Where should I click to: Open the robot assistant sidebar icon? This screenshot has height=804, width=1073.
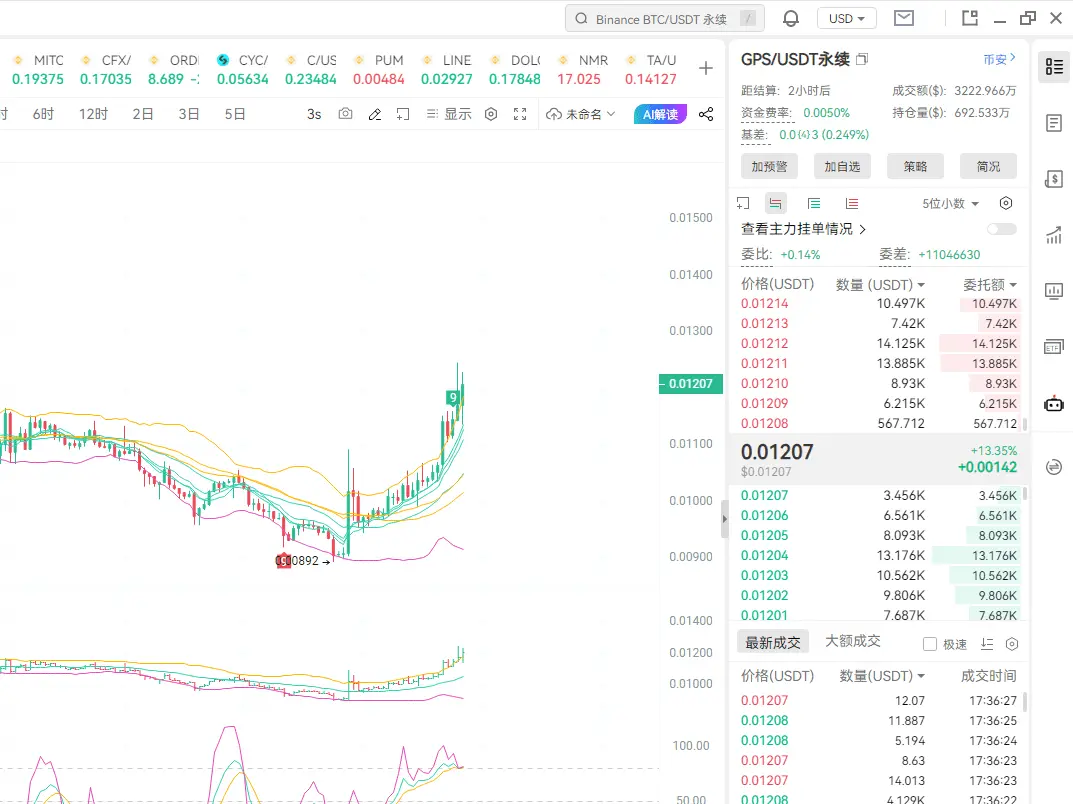(1054, 404)
